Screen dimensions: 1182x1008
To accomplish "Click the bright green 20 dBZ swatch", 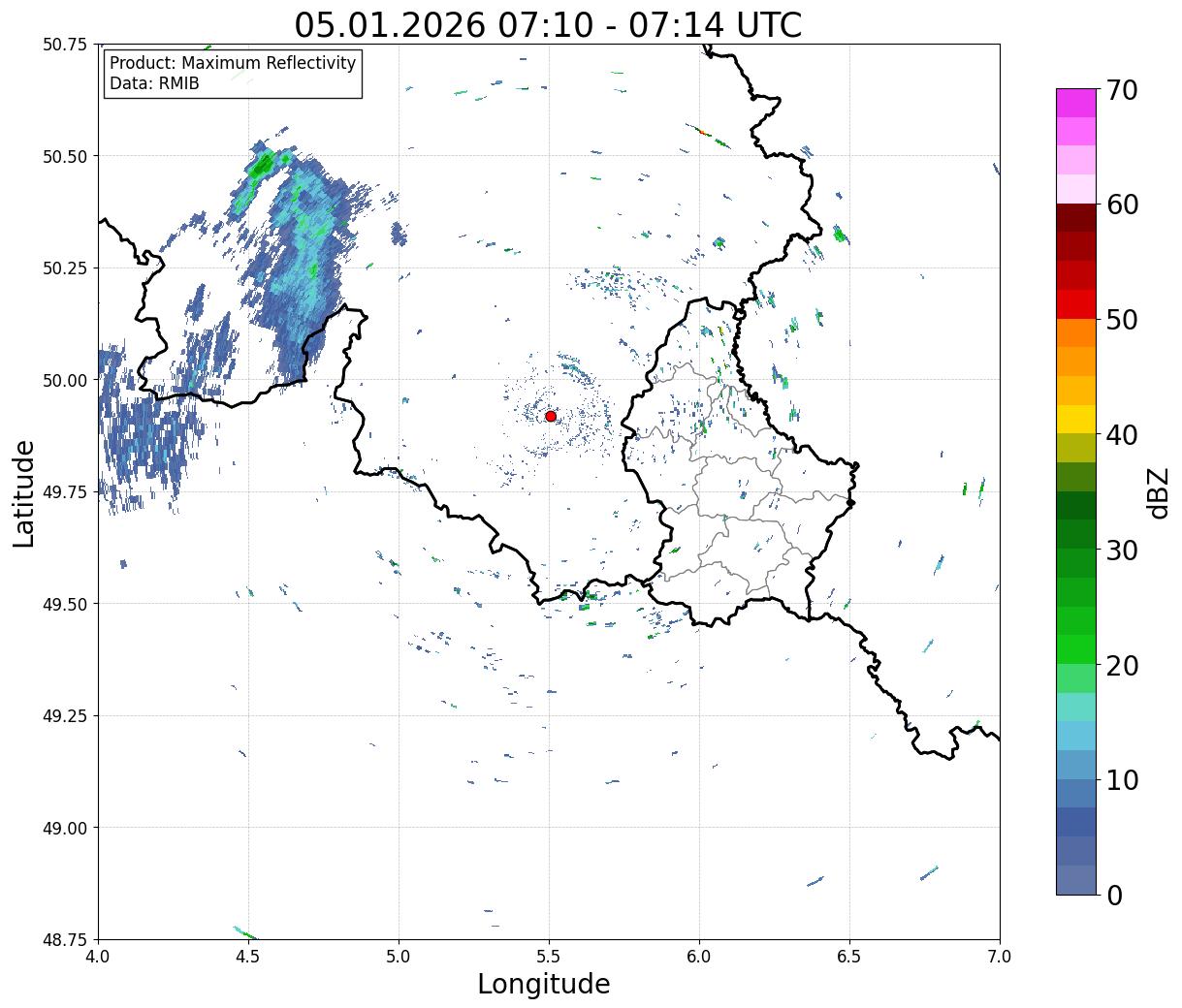I will click(x=1076, y=649).
